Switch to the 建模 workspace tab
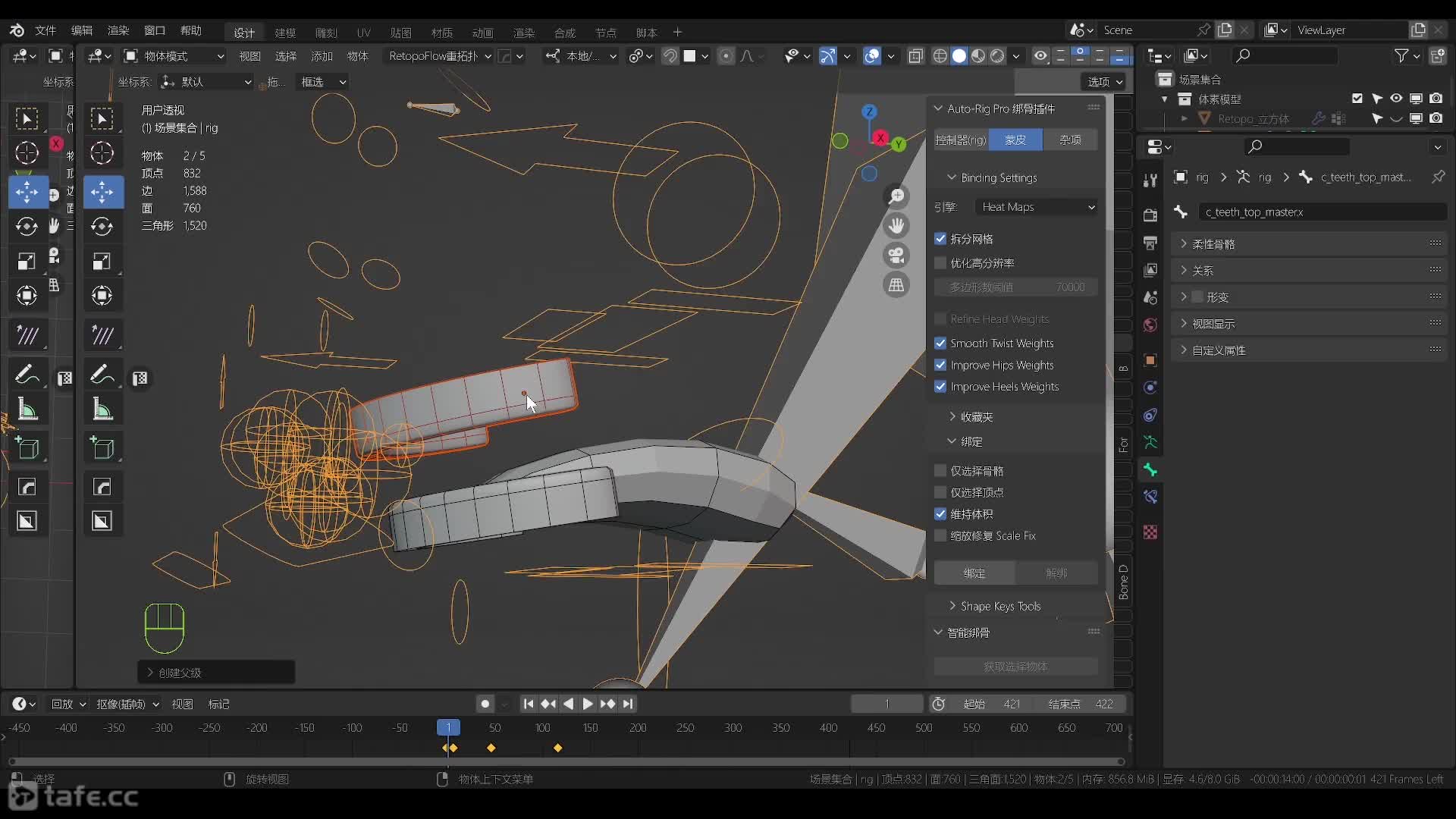1456x819 pixels. pyautogui.click(x=285, y=33)
